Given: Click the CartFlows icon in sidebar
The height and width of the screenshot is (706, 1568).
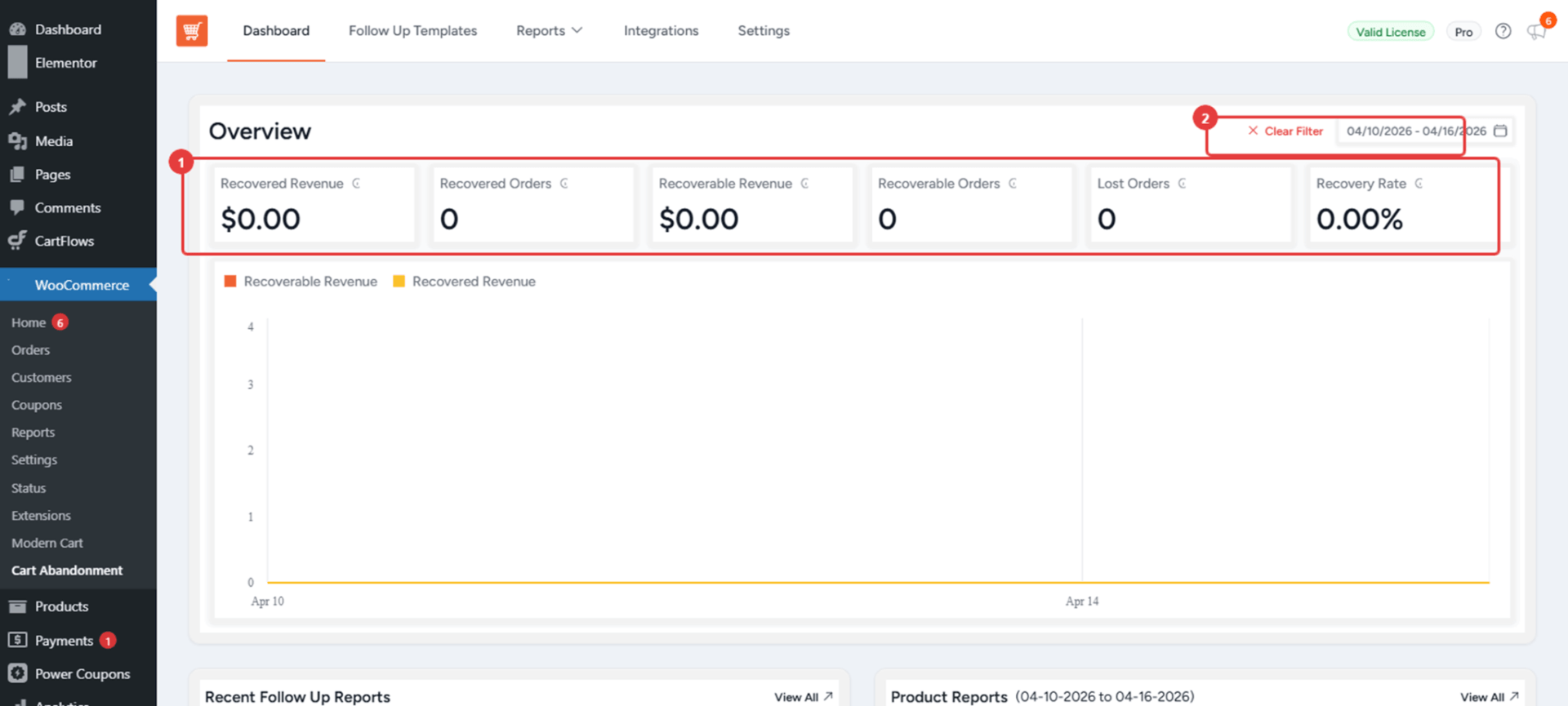Looking at the screenshot, I should [17, 241].
